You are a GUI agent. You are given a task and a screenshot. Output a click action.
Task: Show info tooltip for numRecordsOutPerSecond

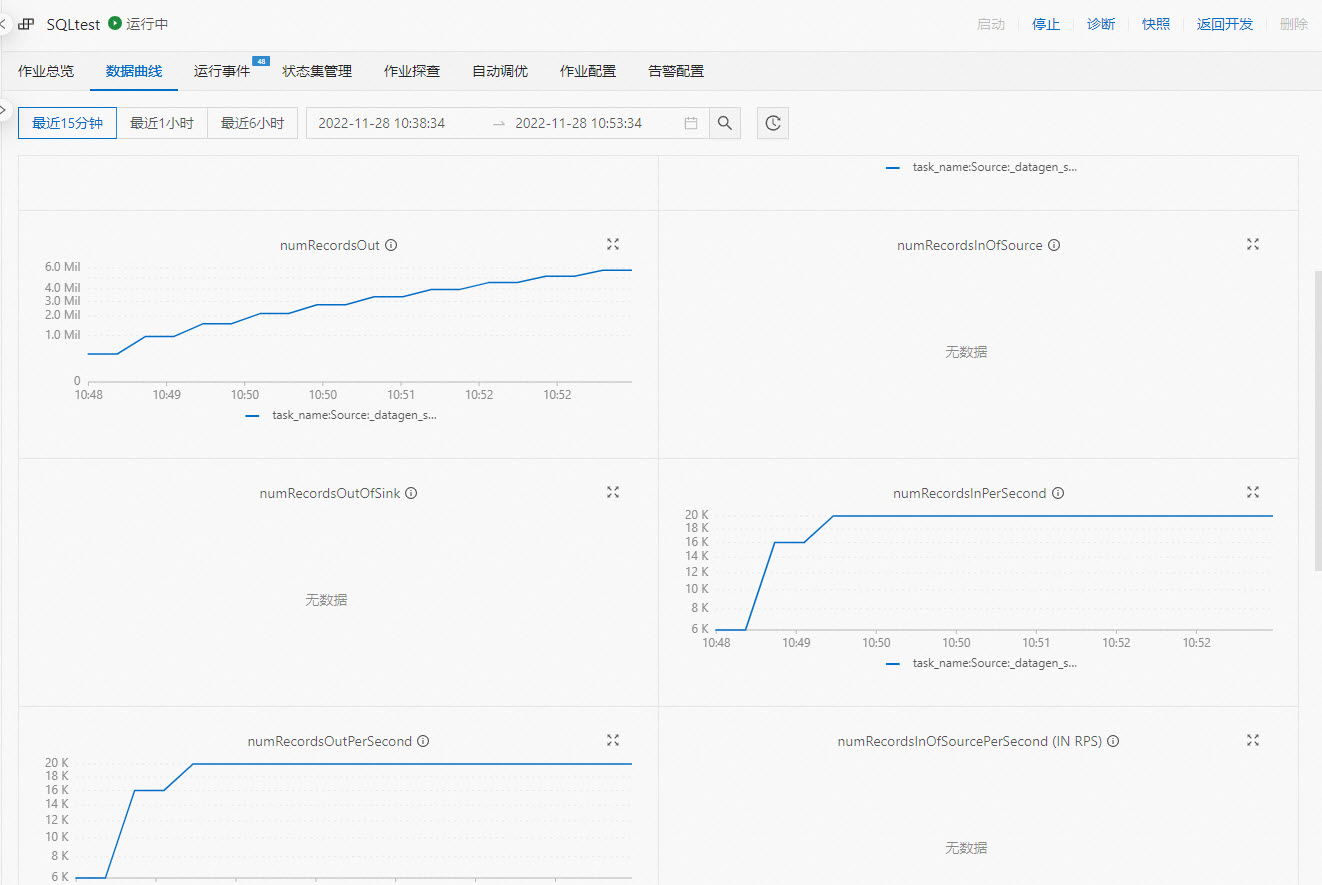click(x=423, y=741)
